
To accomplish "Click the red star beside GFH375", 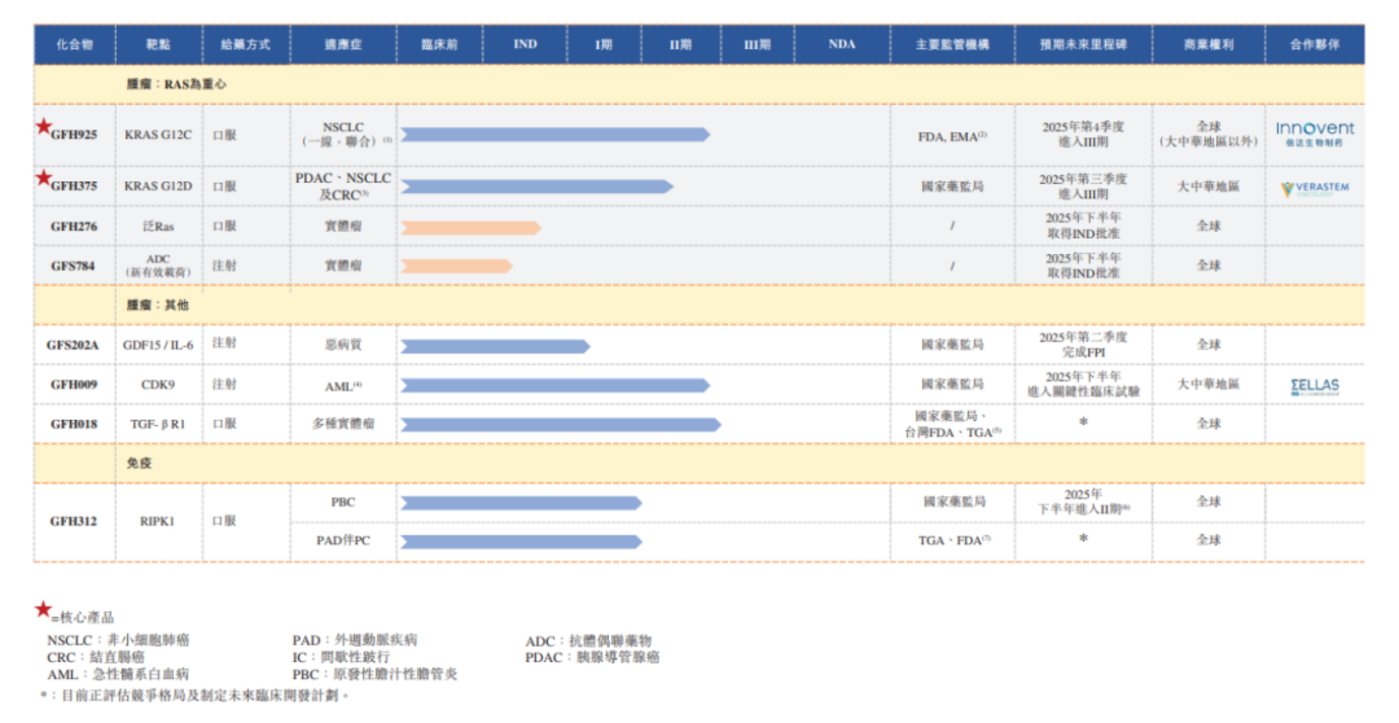I will pyautogui.click(x=43, y=178).
